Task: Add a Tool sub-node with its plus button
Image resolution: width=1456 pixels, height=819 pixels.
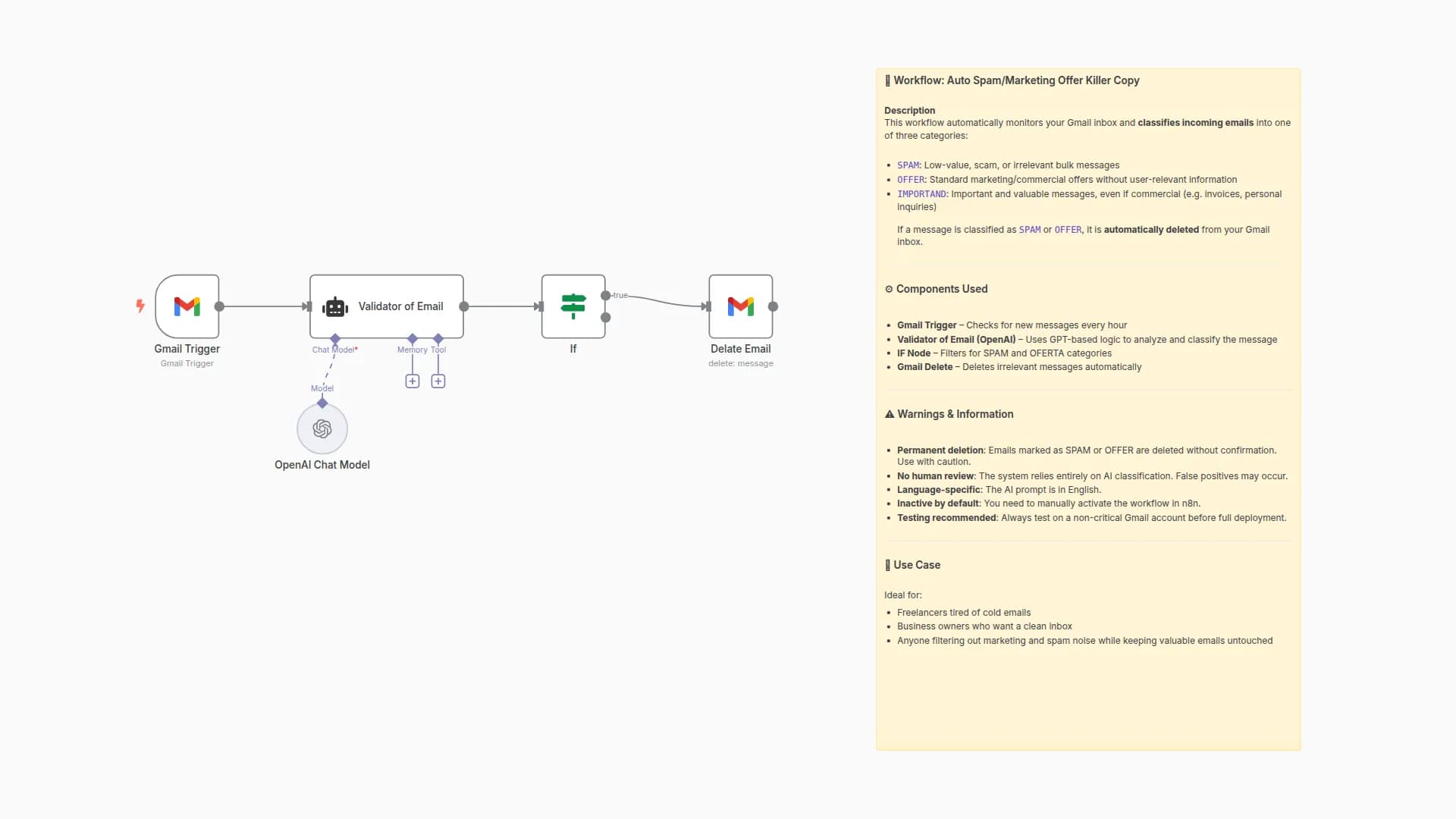Action: click(438, 381)
